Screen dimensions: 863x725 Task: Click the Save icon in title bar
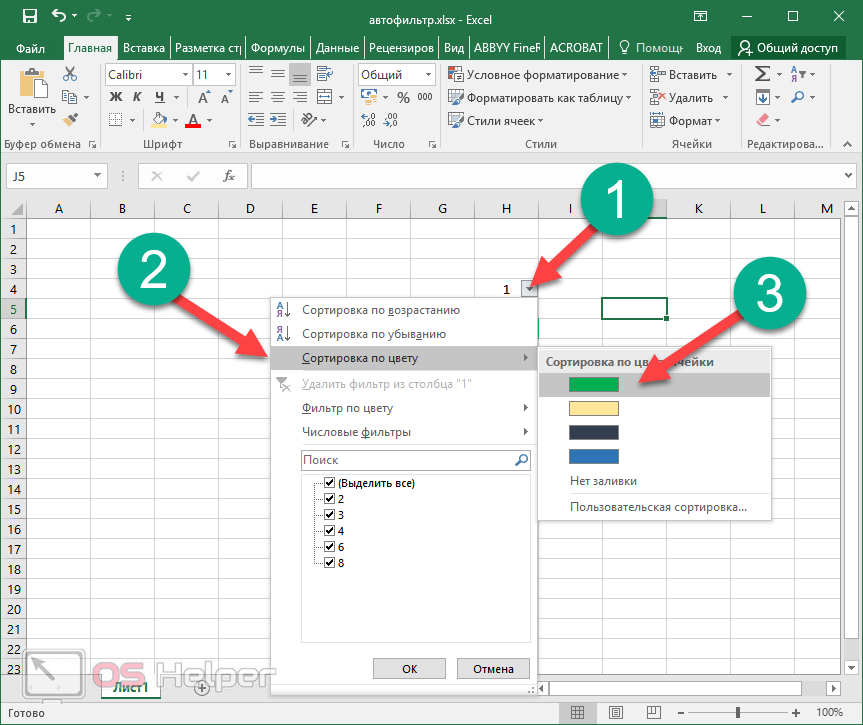(29, 15)
